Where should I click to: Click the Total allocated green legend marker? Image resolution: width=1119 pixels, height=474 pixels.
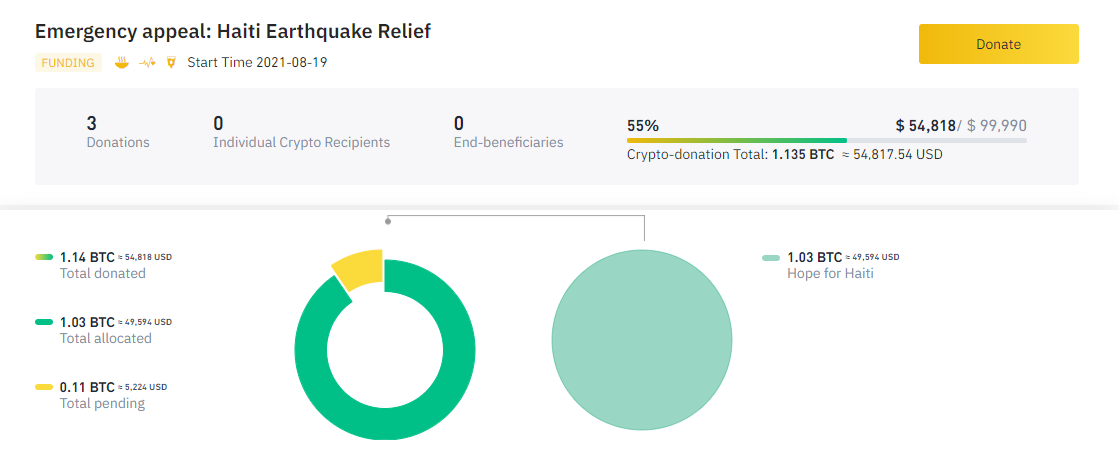[44, 322]
